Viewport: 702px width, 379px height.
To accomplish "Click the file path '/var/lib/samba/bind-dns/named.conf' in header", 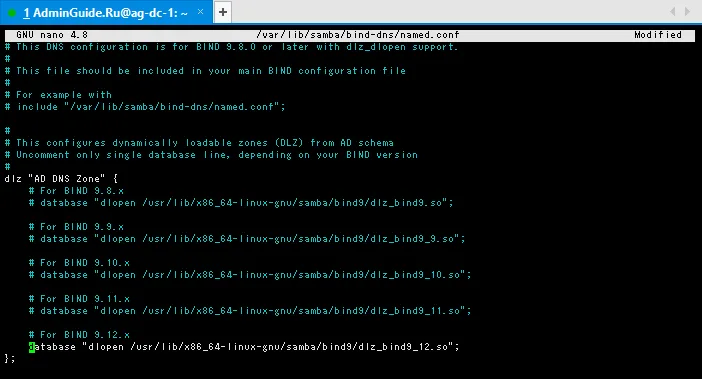I will [x=358, y=35].
